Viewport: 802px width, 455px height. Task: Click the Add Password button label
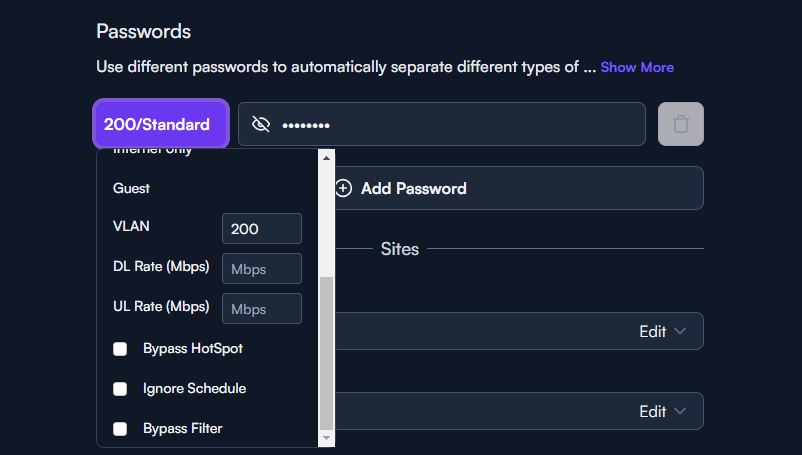[414, 188]
